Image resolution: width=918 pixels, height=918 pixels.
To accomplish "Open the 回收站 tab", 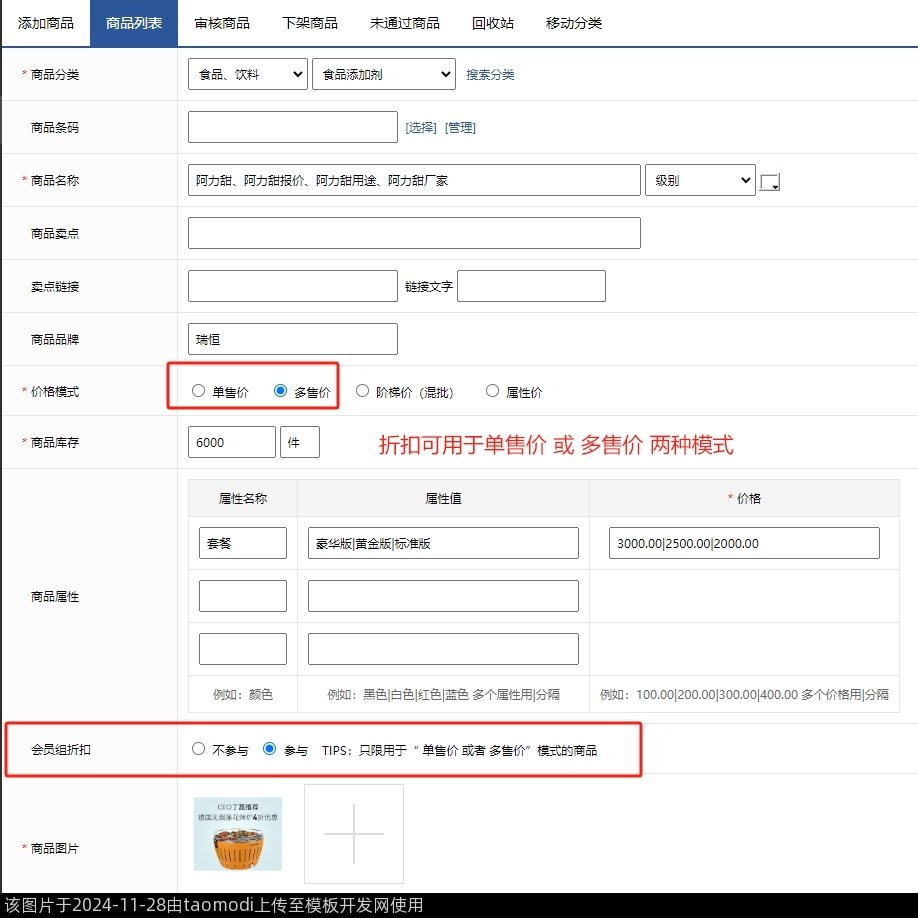I will click(492, 23).
